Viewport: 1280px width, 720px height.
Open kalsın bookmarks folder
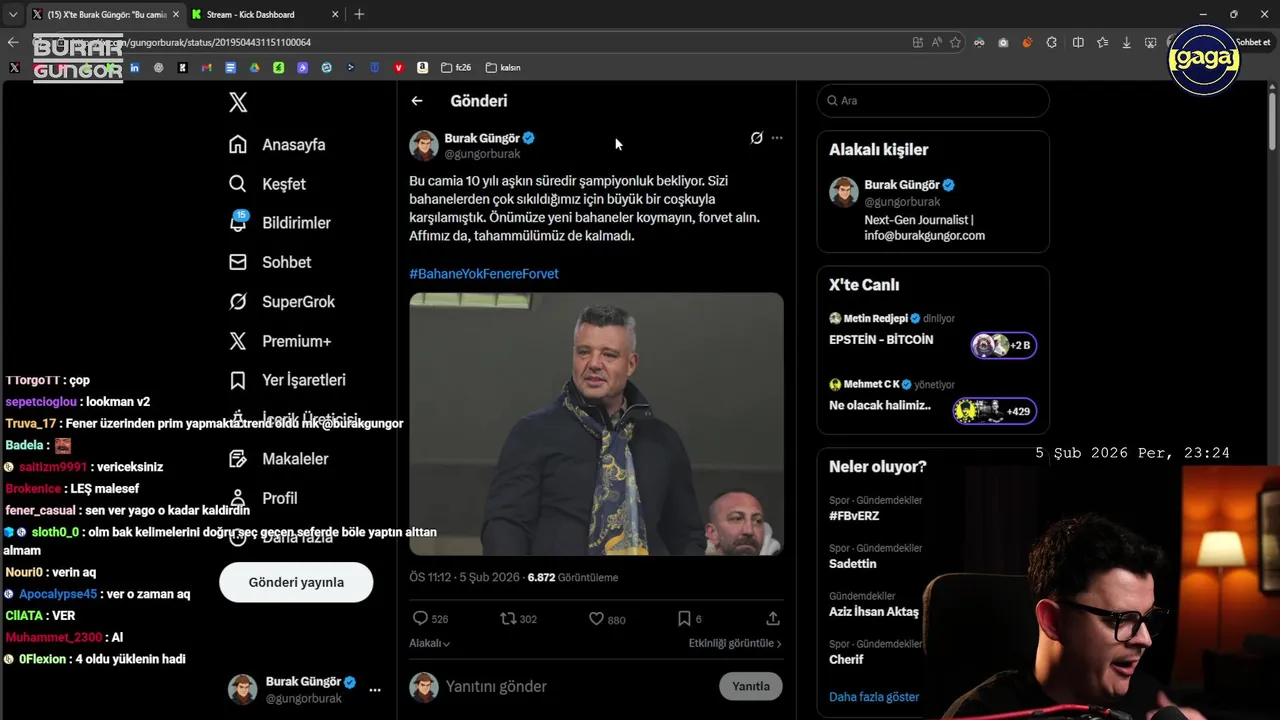(x=503, y=68)
